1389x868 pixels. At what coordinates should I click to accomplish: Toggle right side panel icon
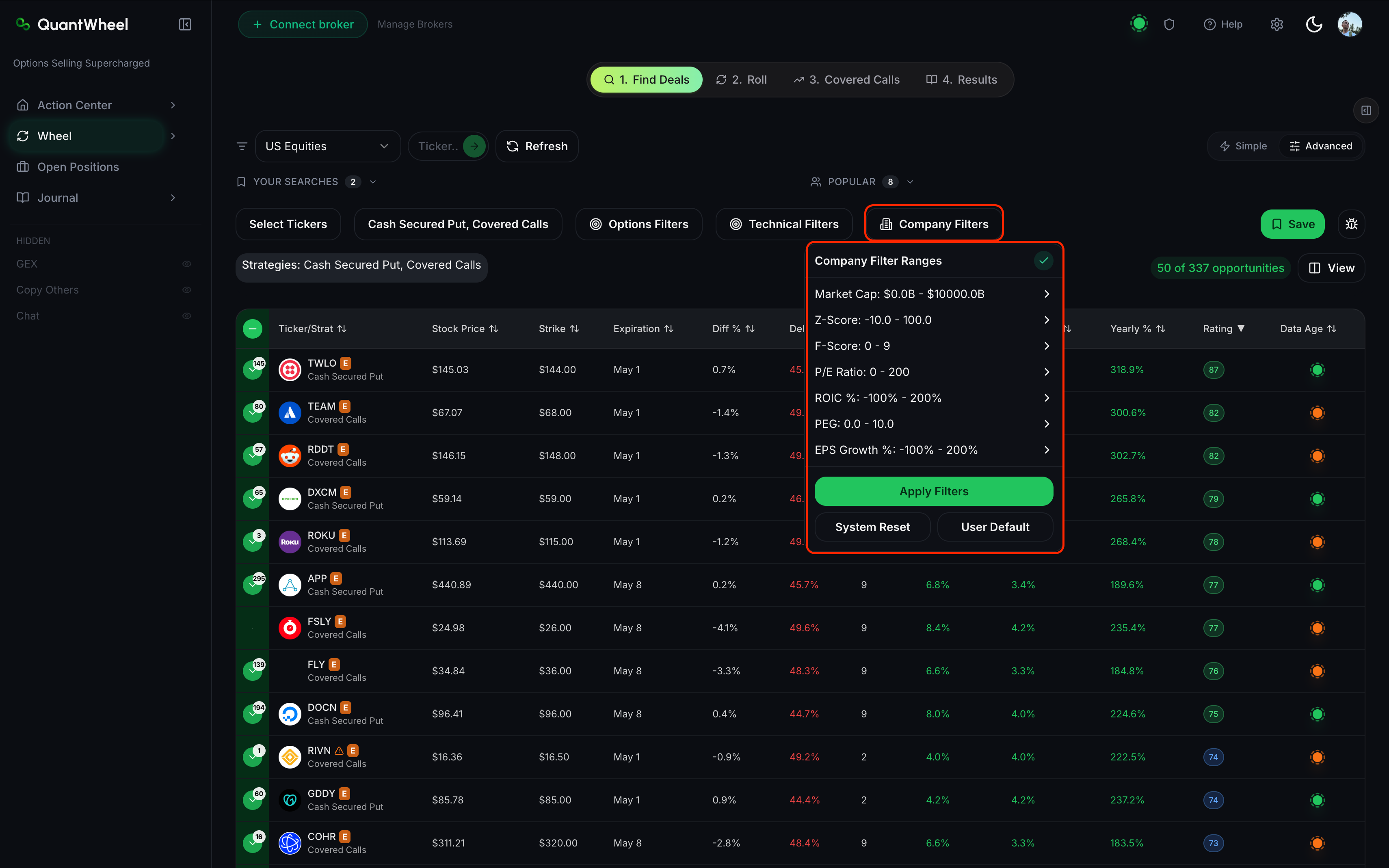1366,110
